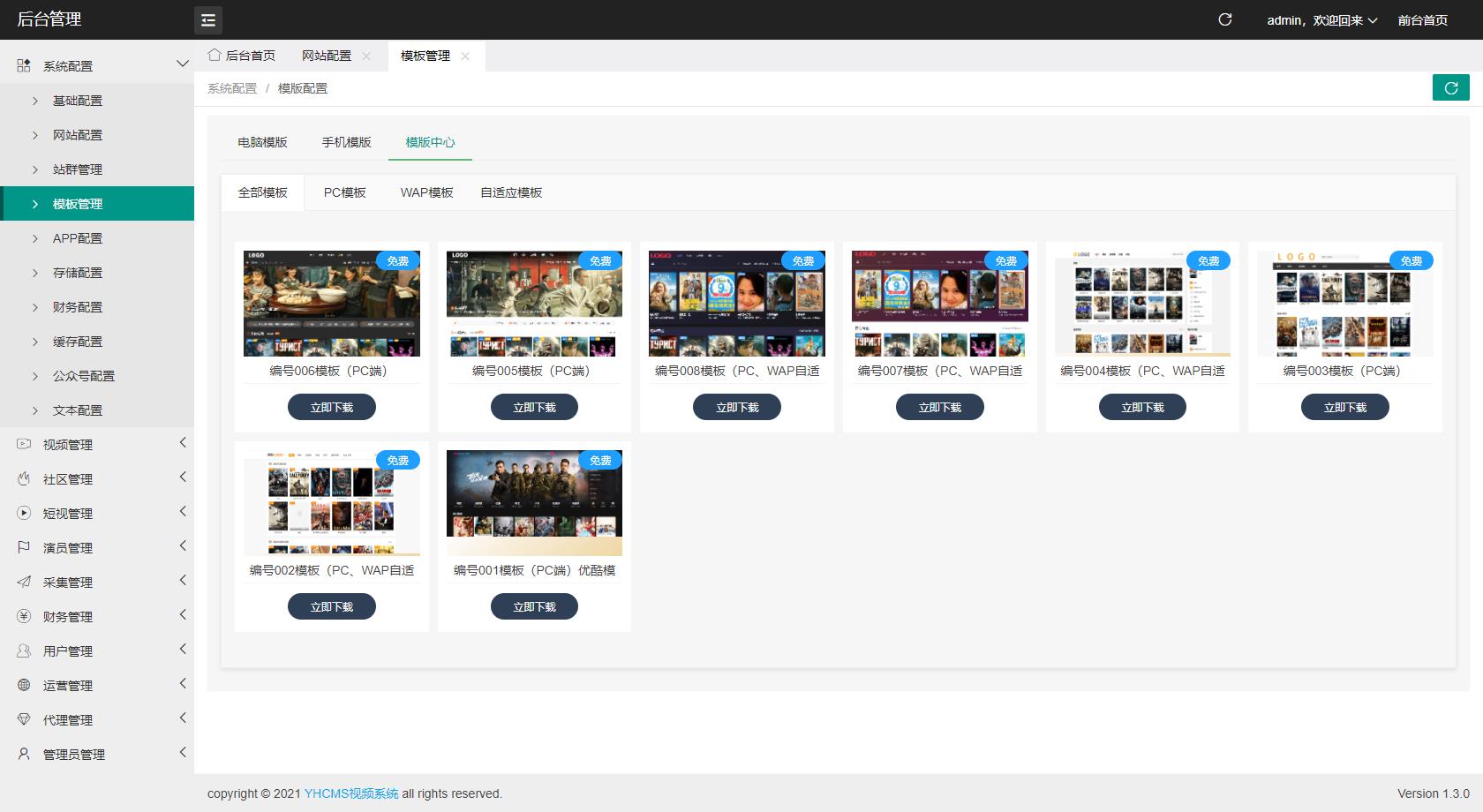This screenshot has width=1483, height=812.
Task: Switch to the 手机模版 tab
Action: 346,142
